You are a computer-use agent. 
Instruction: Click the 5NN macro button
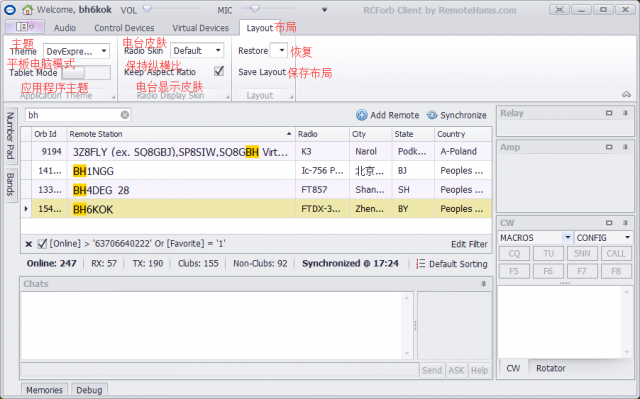click(x=582, y=254)
